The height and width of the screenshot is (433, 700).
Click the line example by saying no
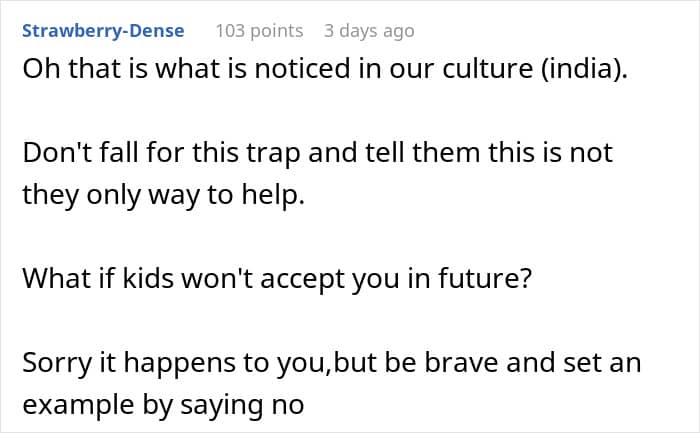163,405
